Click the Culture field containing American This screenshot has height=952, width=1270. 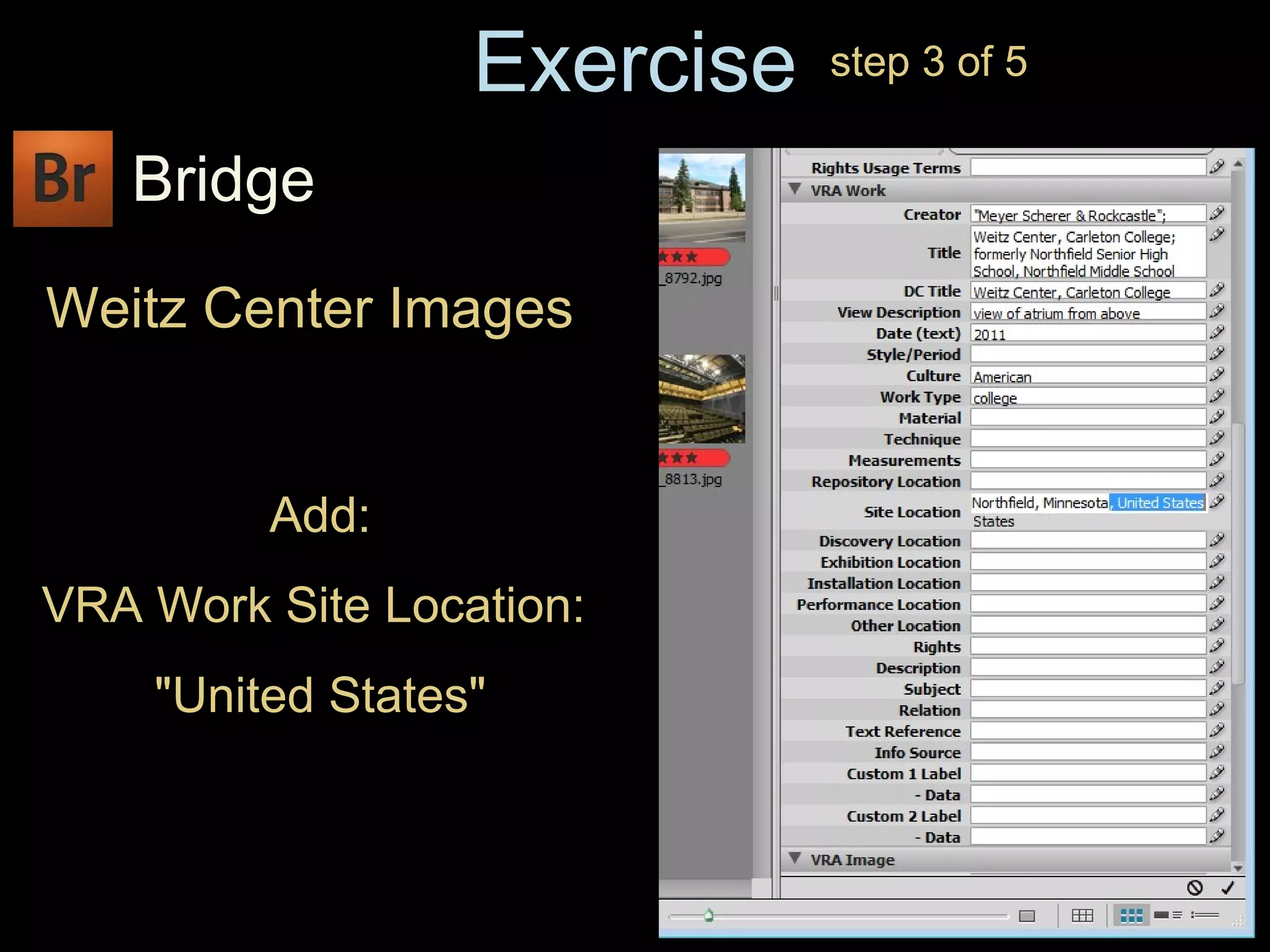pyautogui.click(x=1088, y=376)
